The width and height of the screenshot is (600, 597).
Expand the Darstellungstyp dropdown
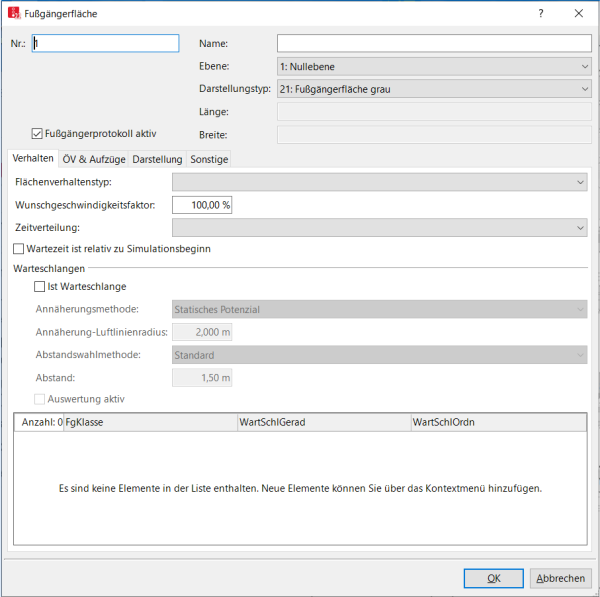point(434,89)
